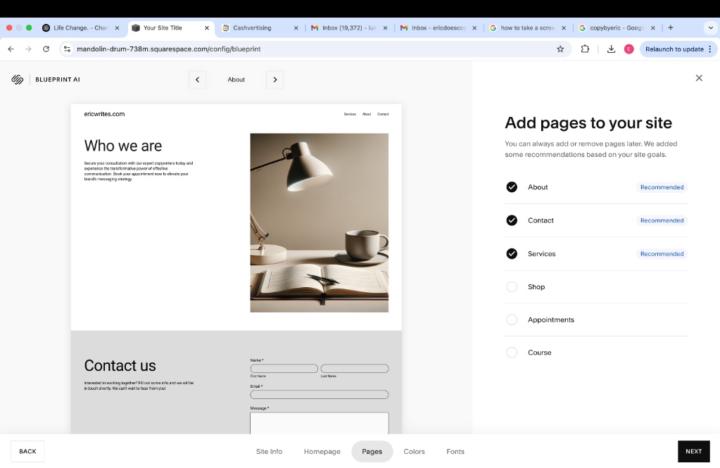Enable the Shop page checkbox
Image resolution: width=720 pixels, height=468 pixels.
point(512,287)
